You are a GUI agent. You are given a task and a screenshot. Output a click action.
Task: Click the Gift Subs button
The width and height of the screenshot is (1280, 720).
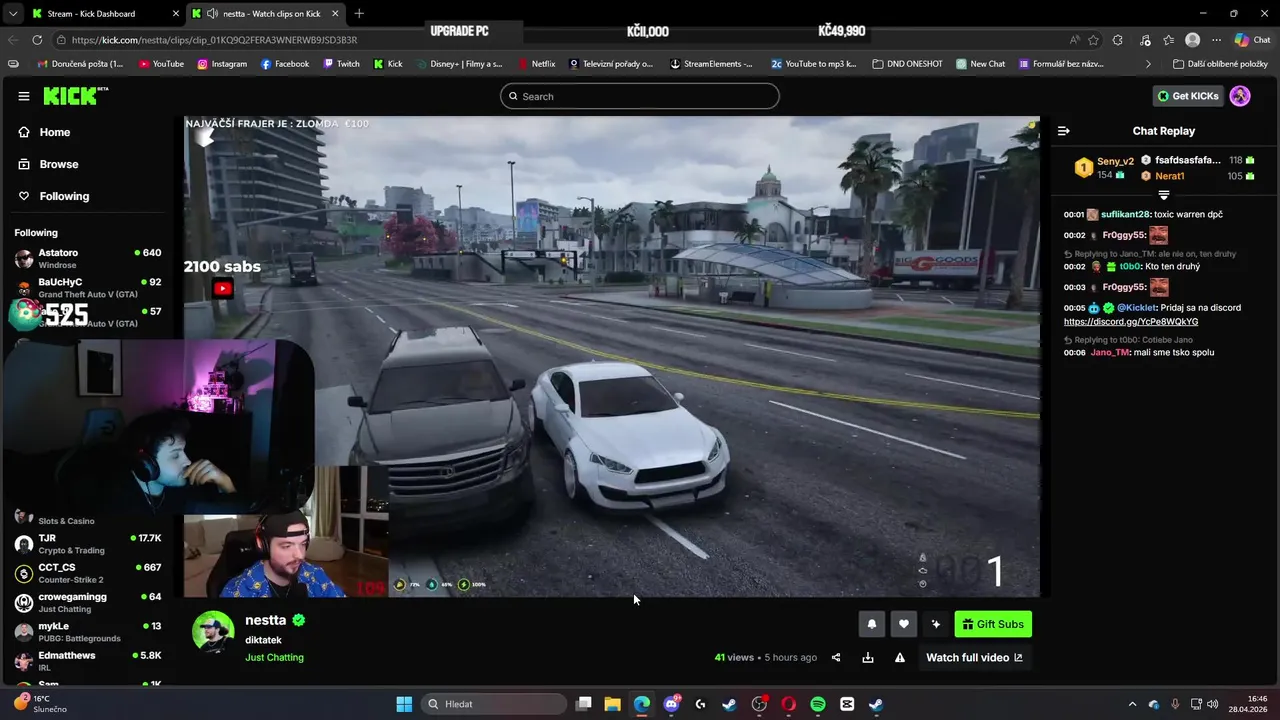coord(993,624)
